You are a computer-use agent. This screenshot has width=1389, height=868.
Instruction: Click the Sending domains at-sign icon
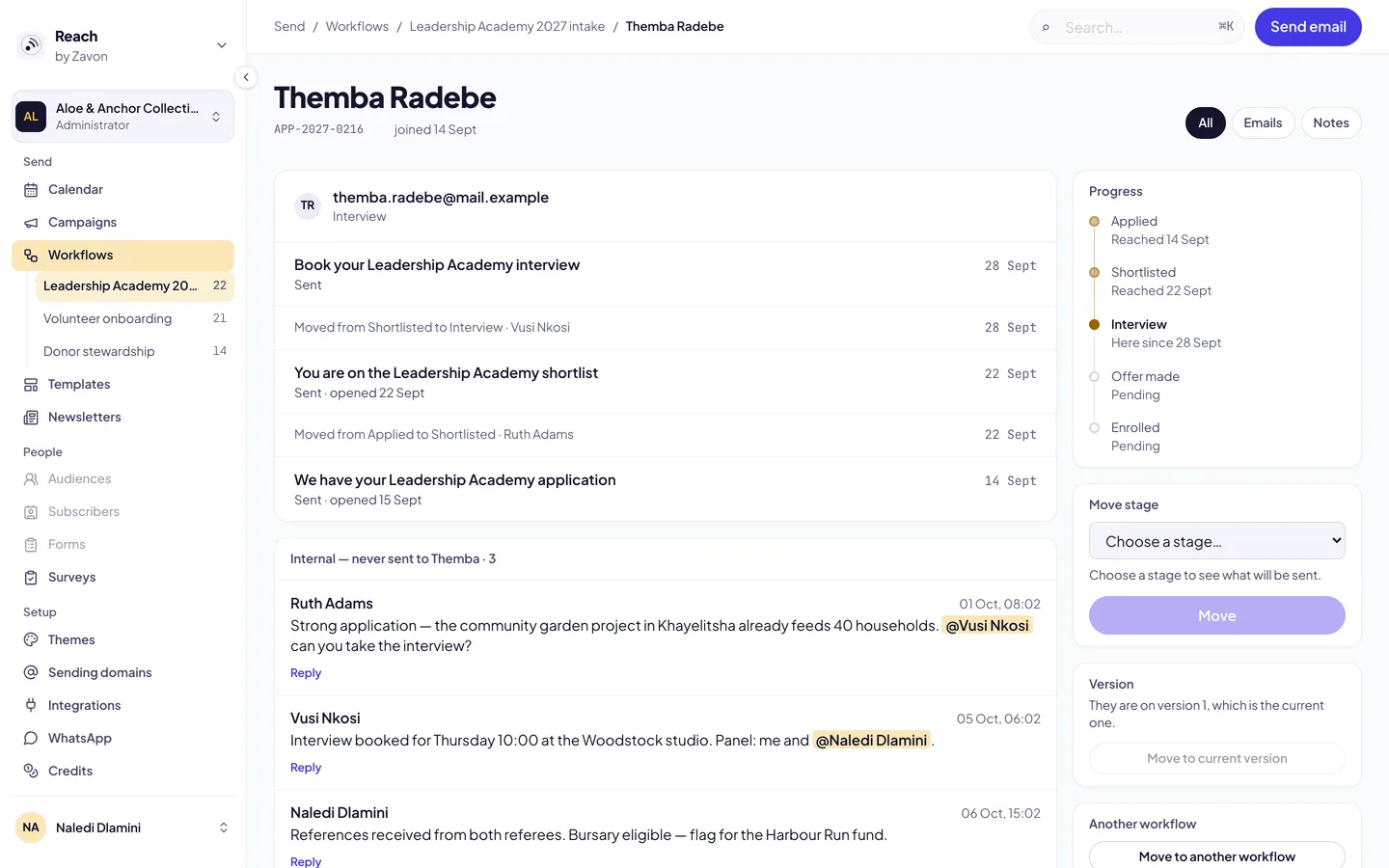pos(31,672)
